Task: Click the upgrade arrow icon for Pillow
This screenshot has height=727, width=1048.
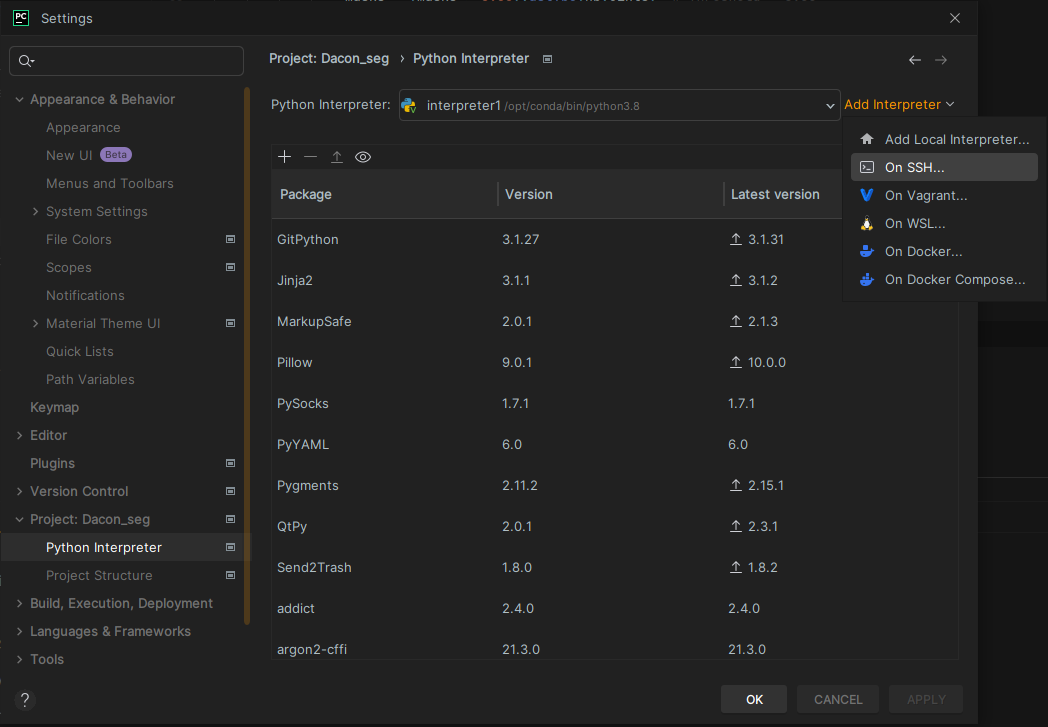Action: point(736,362)
